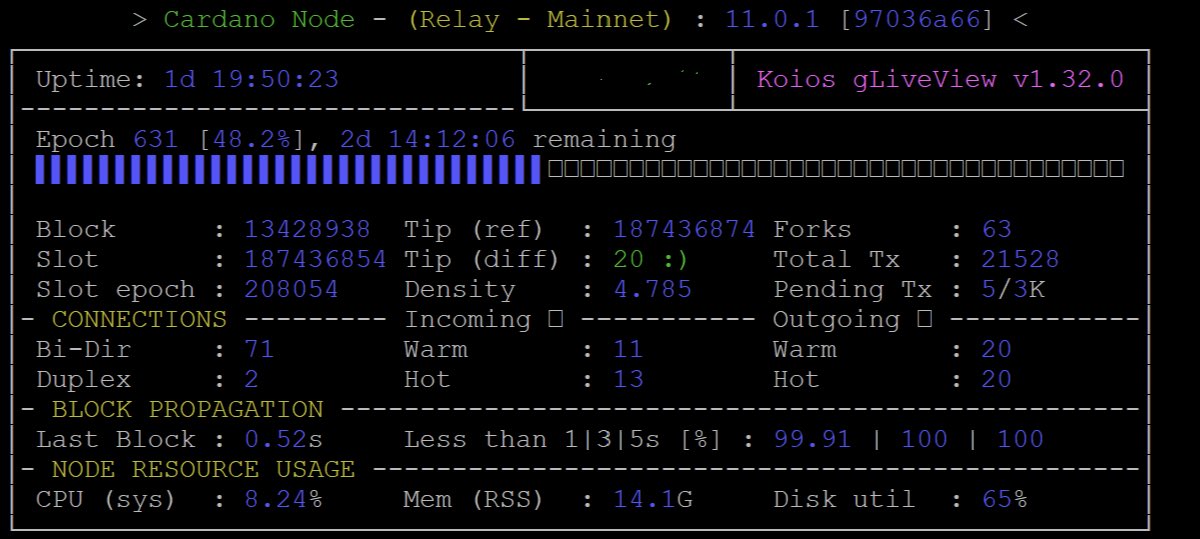This screenshot has height=539, width=1200.
Task: Click the epoch progress bar
Action: pos(580,169)
